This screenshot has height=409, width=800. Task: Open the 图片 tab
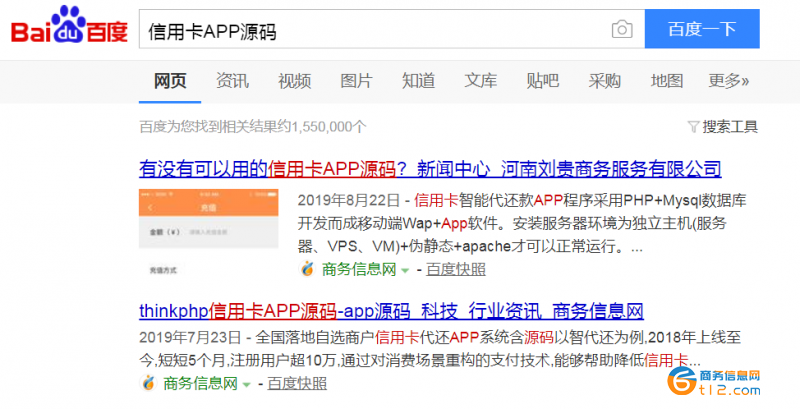[x=357, y=81]
